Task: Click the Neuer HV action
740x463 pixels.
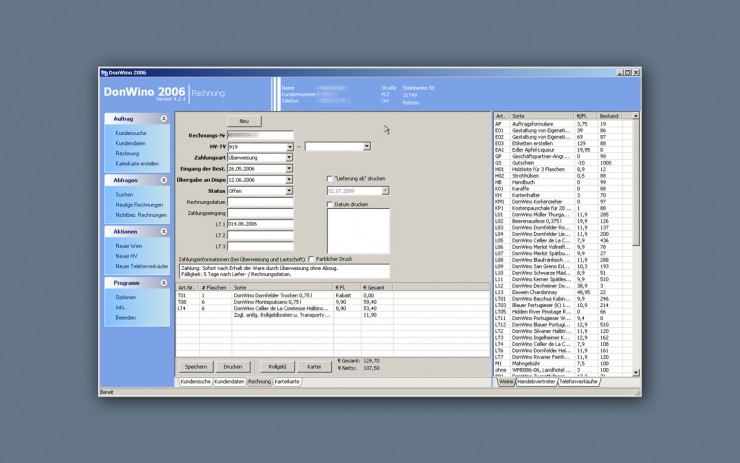Action: 126,256
